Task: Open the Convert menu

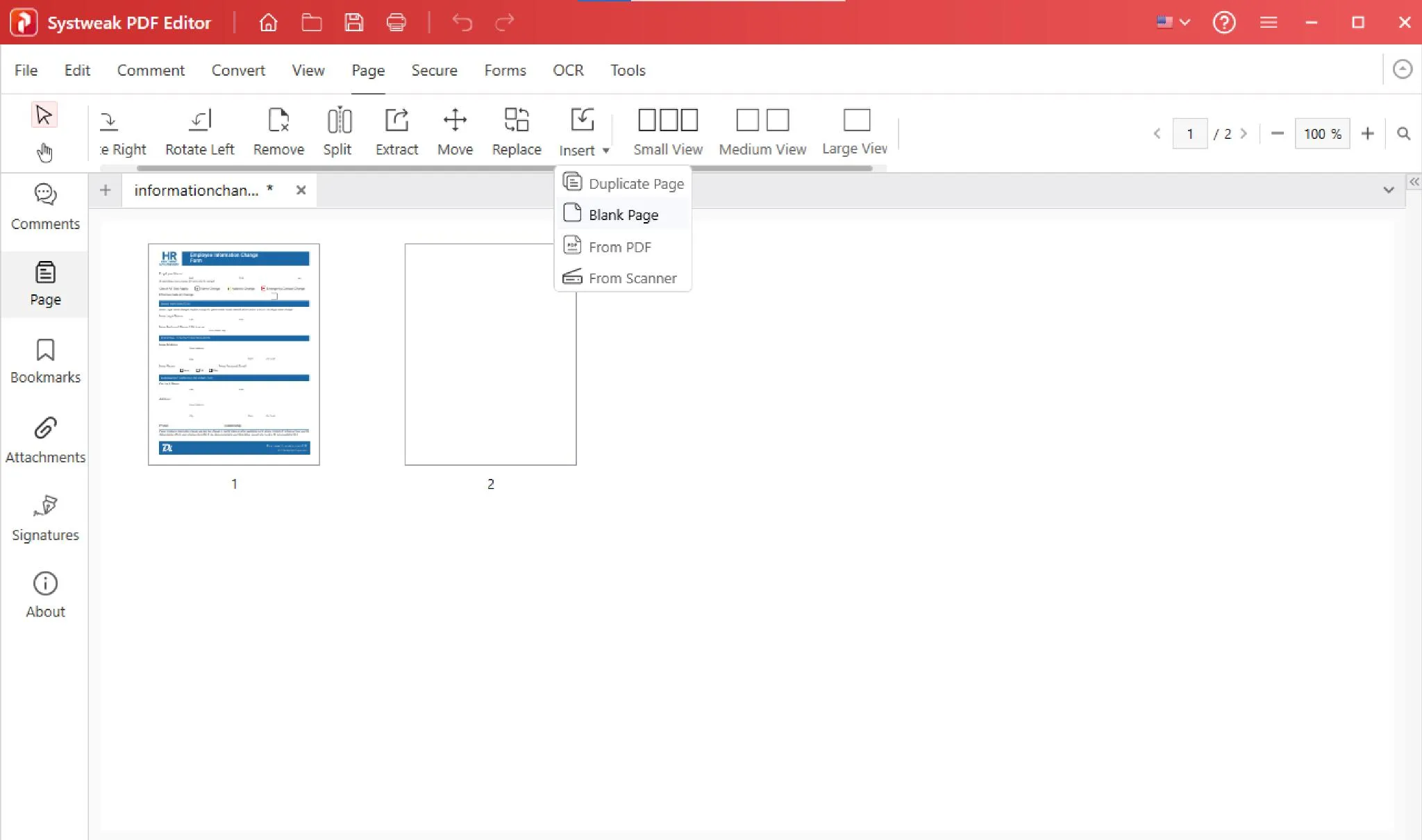Action: tap(238, 70)
